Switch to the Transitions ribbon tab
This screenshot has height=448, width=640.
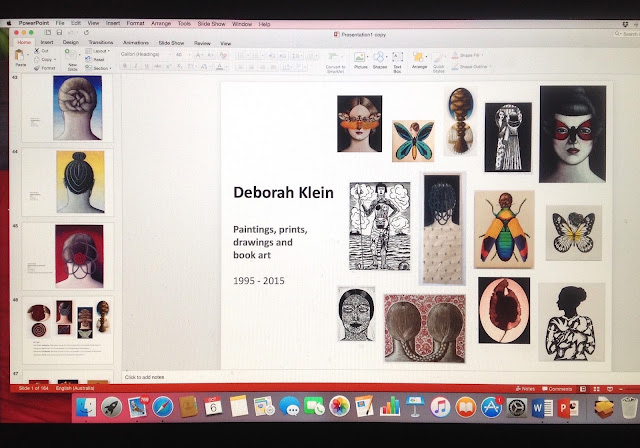click(101, 42)
